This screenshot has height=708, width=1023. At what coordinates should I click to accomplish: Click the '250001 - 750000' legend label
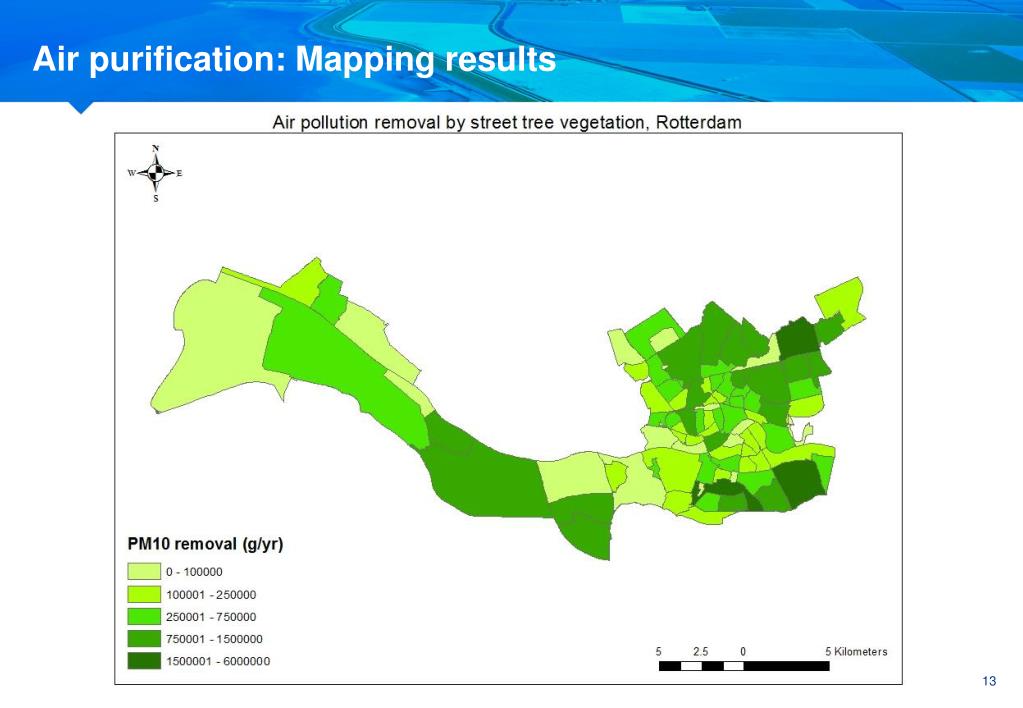[x=211, y=617]
